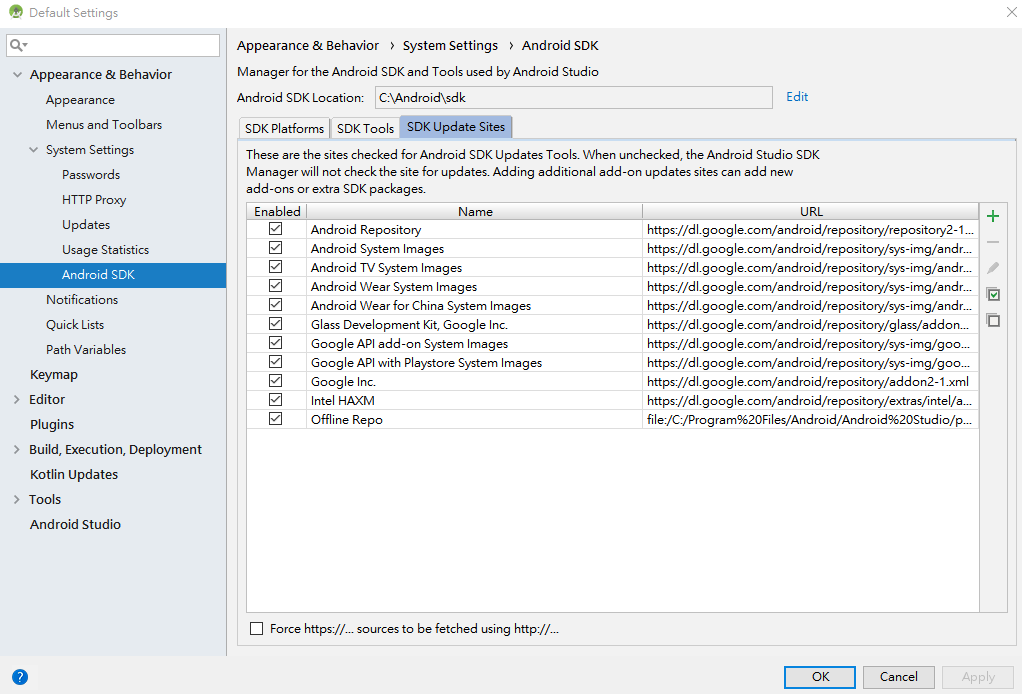Select the SDK Update Sites tab

[456, 127]
